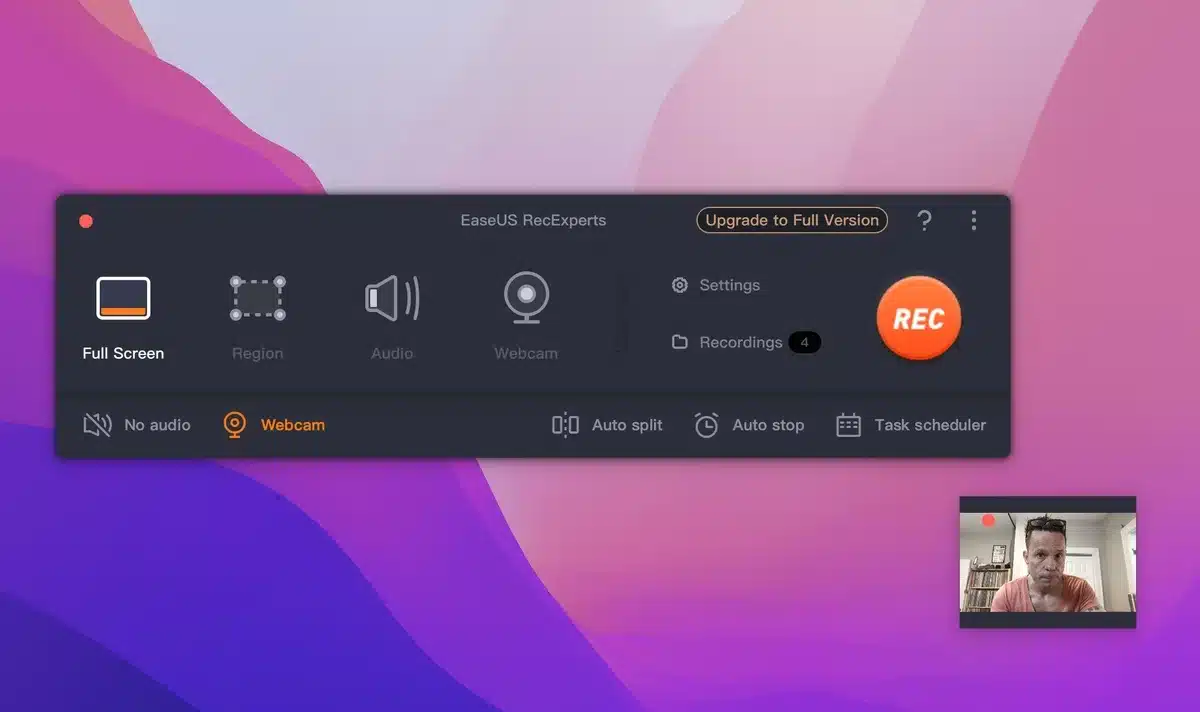The width and height of the screenshot is (1200, 712).
Task: Click the Region label text
Action: [257, 353]
